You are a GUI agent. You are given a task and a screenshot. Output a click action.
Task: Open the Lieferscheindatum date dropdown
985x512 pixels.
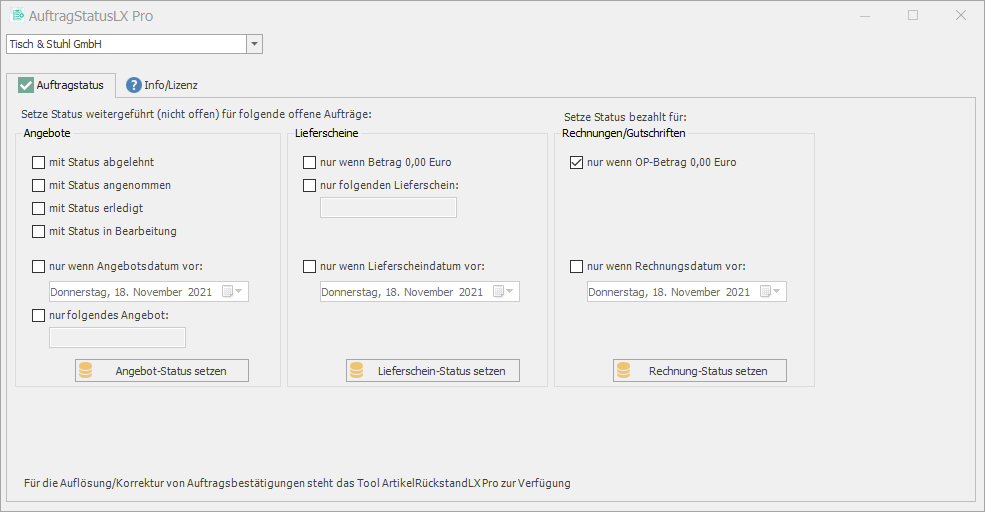(x=510, y=292)
